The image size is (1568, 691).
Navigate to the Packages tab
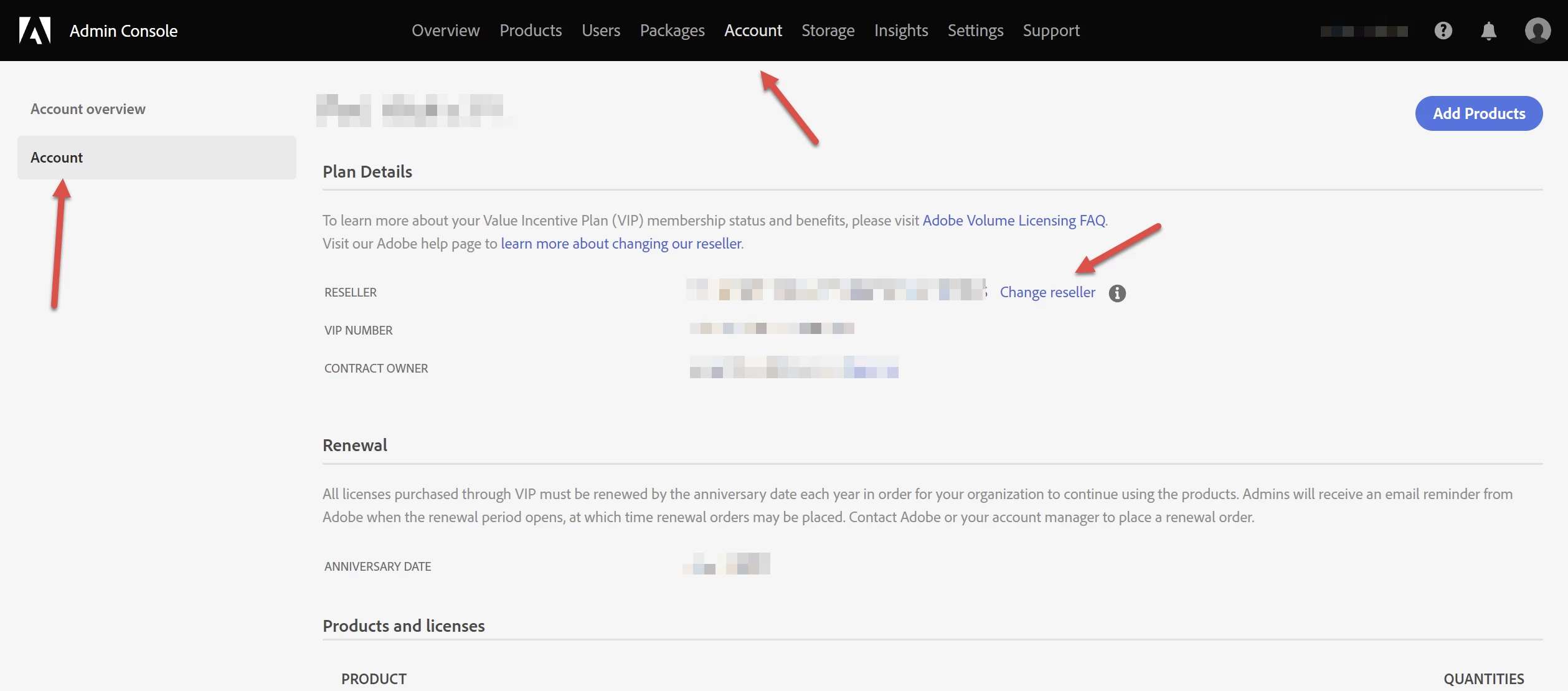click(x=672, y=31)
